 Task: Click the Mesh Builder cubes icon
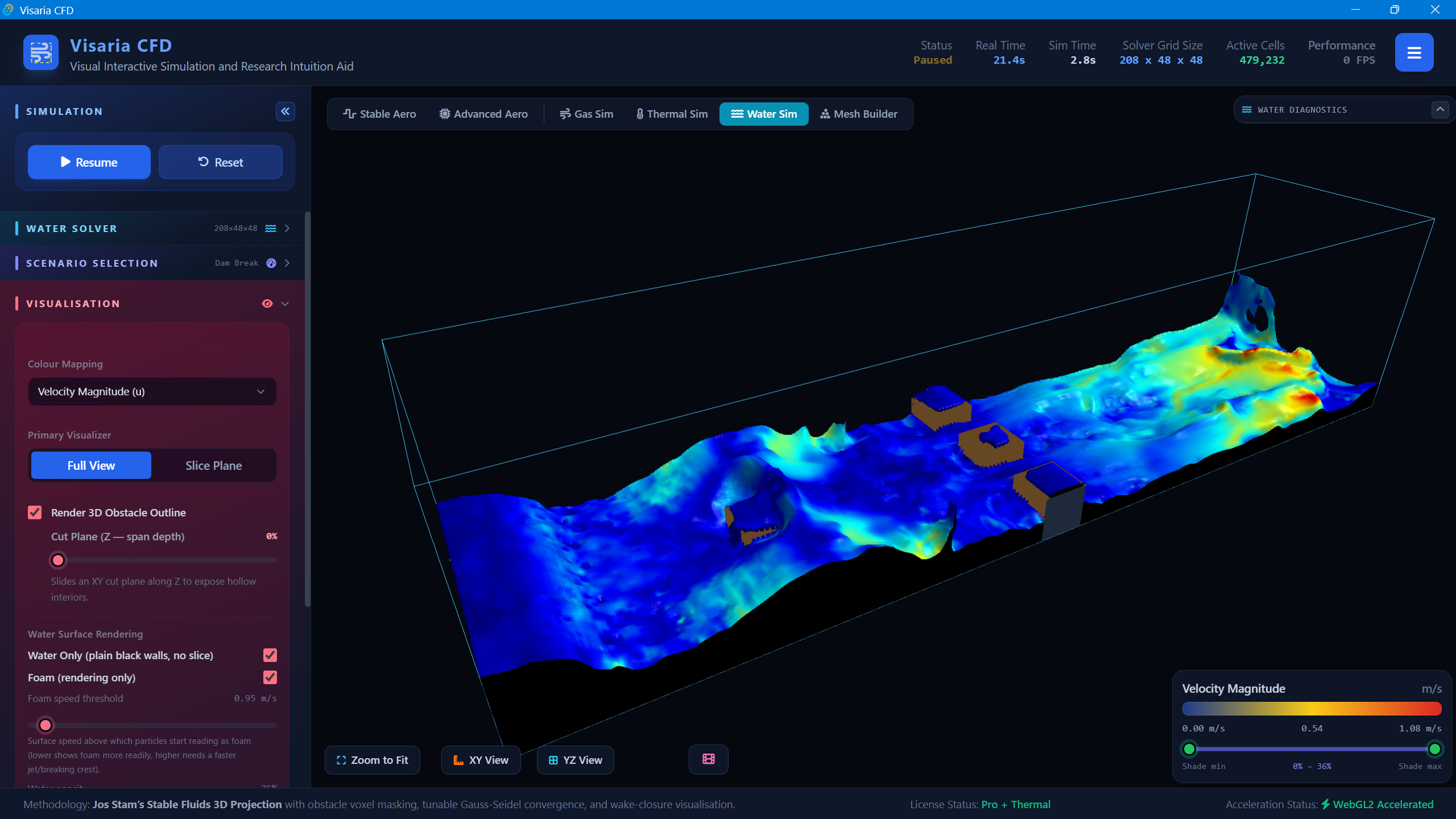coord(825,114)
